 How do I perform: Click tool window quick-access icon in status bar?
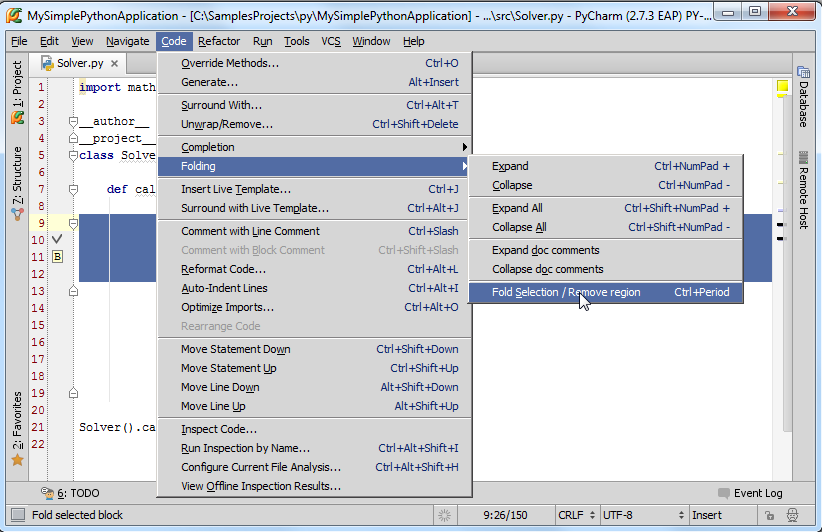click(18, 515)
